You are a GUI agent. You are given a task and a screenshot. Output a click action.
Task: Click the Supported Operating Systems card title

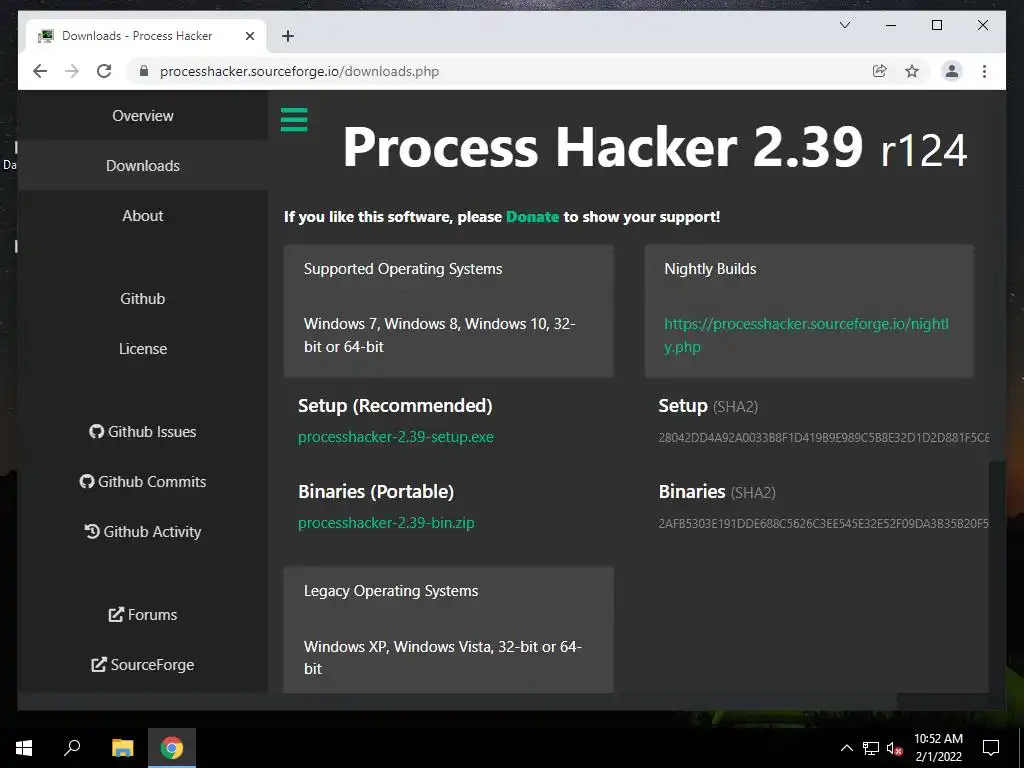tap(403, 269)
